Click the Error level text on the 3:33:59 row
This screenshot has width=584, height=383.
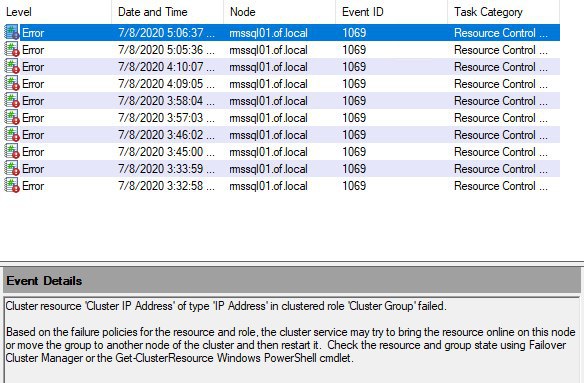click(33, 169)
